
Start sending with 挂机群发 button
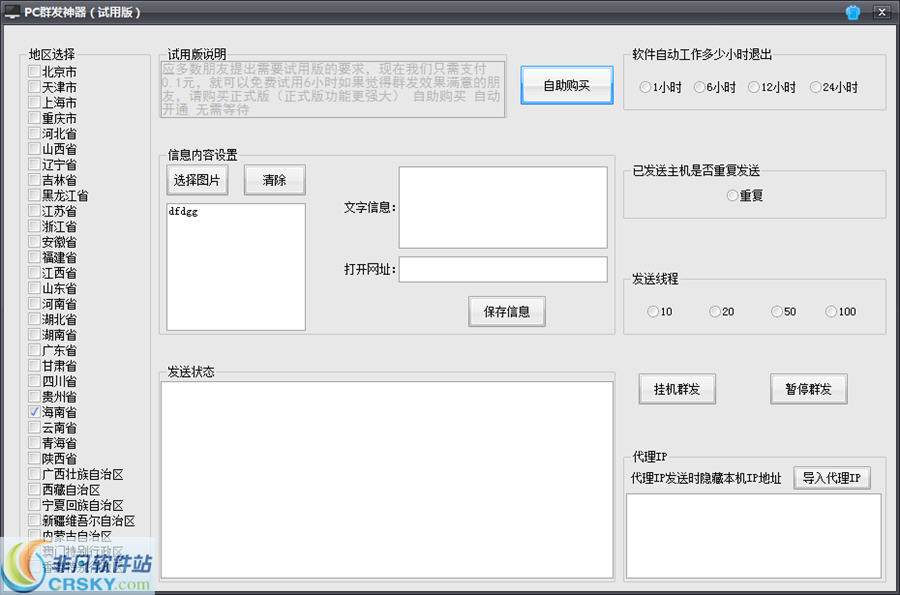[676, 390]
